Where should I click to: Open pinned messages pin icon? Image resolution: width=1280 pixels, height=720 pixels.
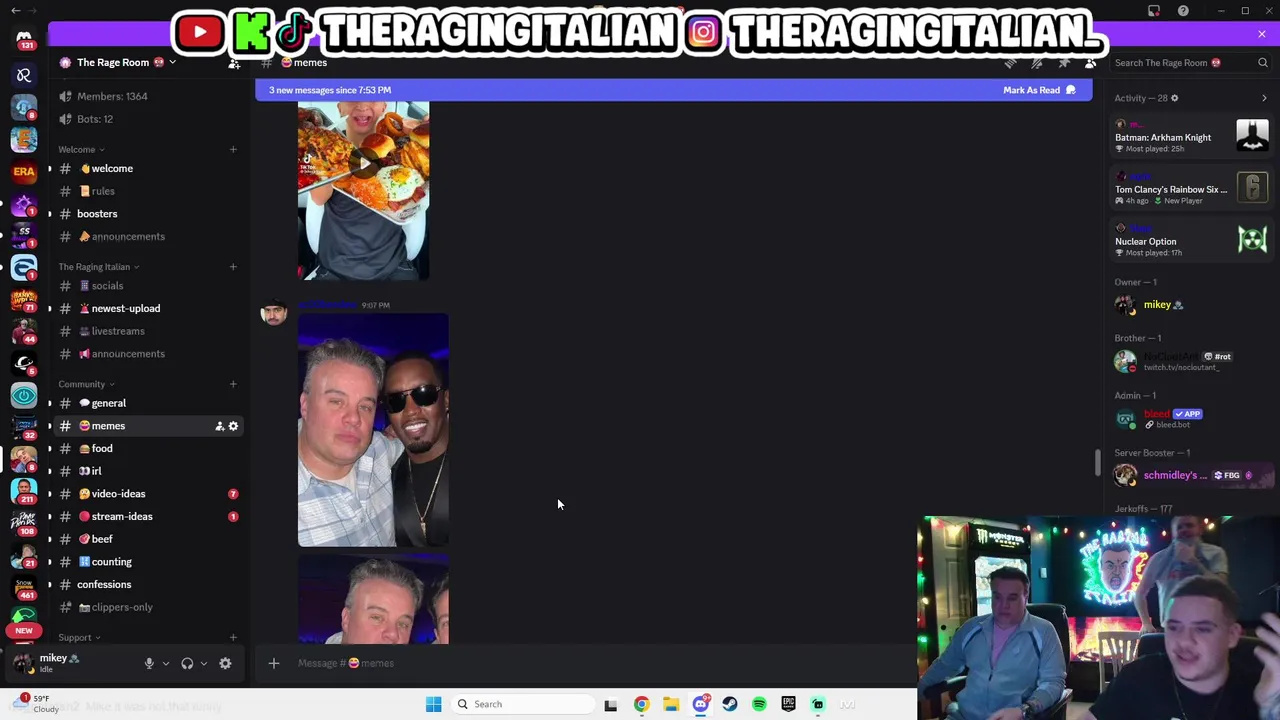click(1064, 63)
